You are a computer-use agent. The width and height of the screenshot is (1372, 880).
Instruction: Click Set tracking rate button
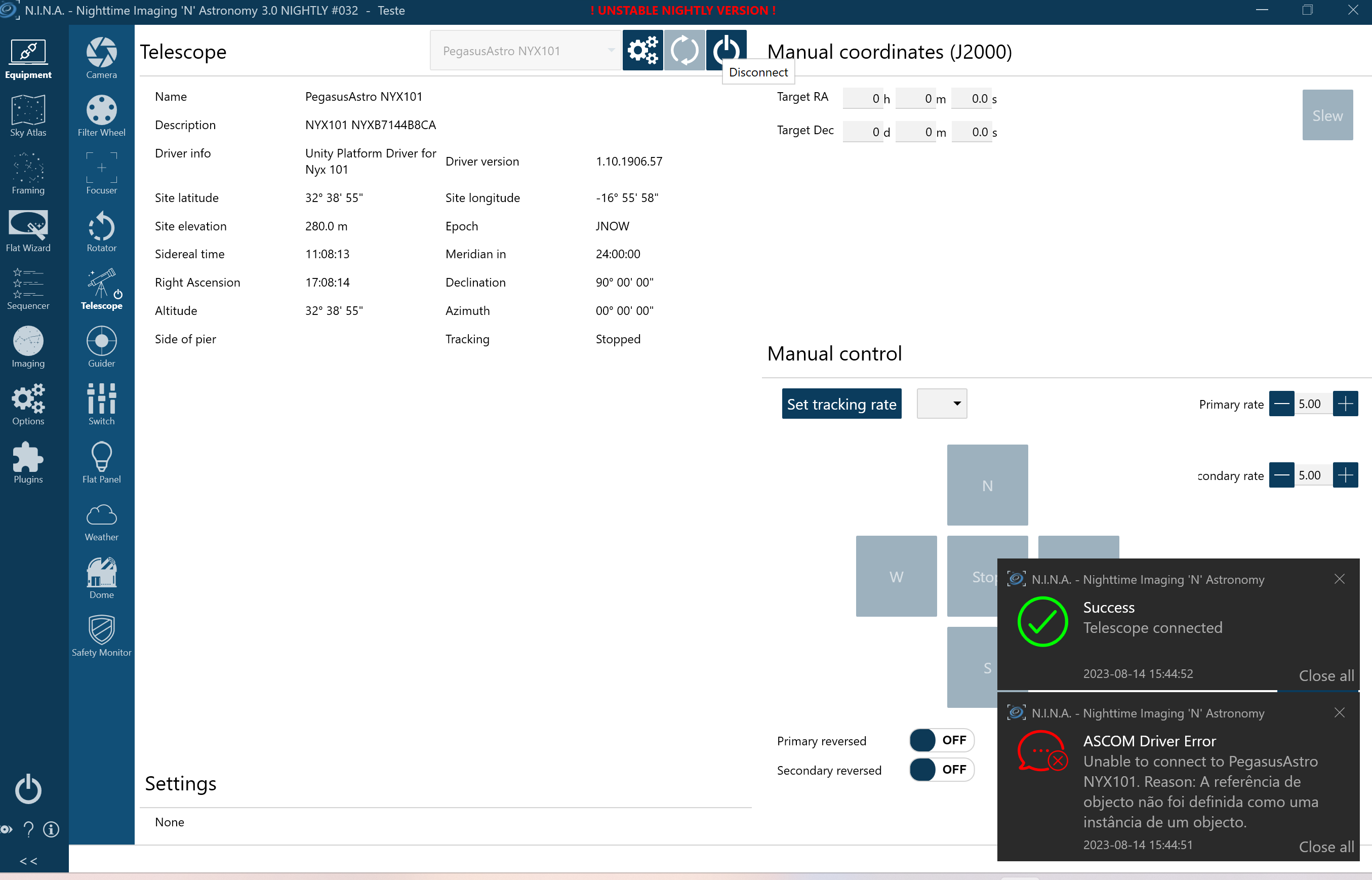(841, 404)
